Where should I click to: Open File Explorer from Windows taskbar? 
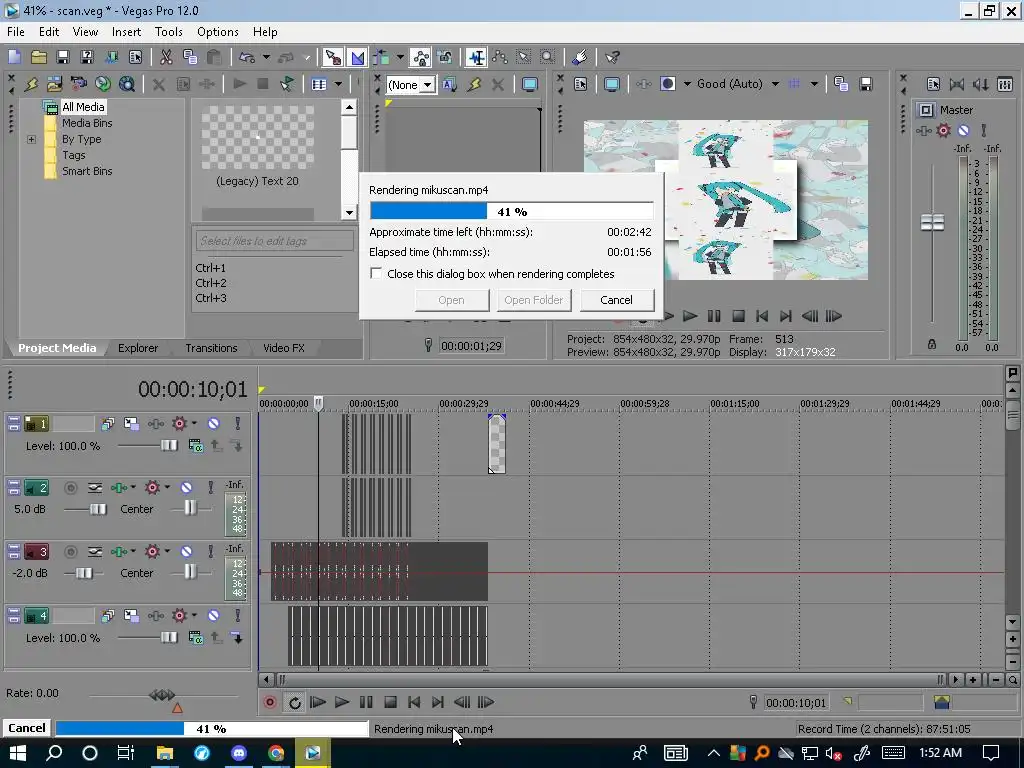pos(164,753)
